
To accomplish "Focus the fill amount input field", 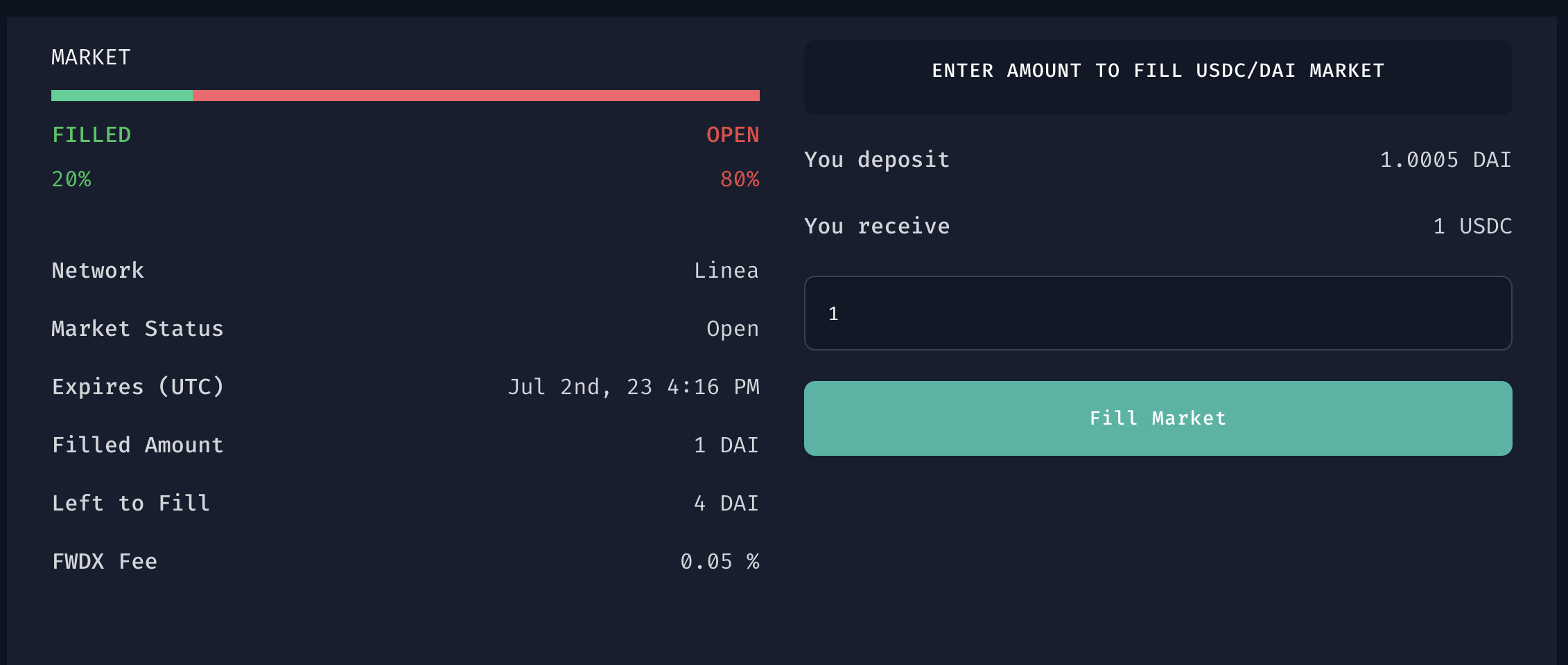I will 1158,313.
